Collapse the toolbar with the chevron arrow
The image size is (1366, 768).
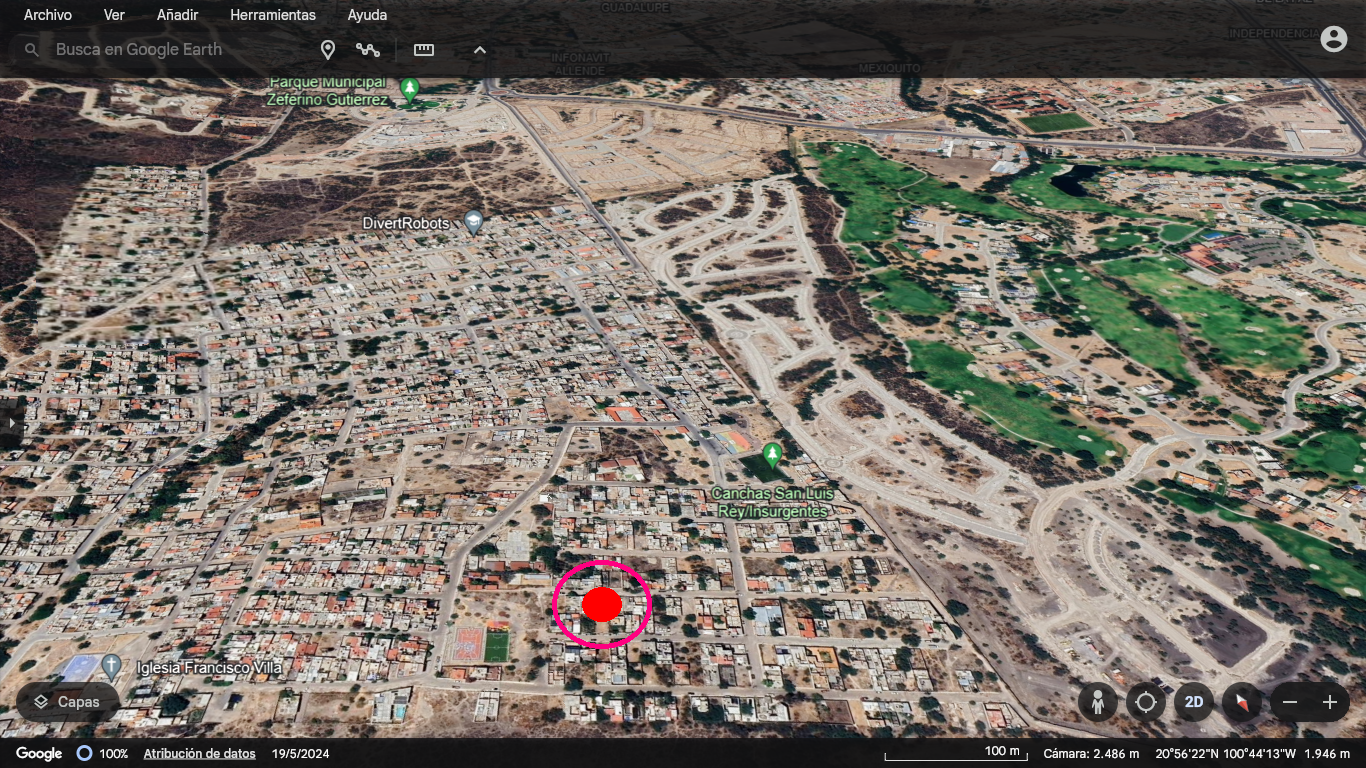pyautogui.click(x=480, y=49)
